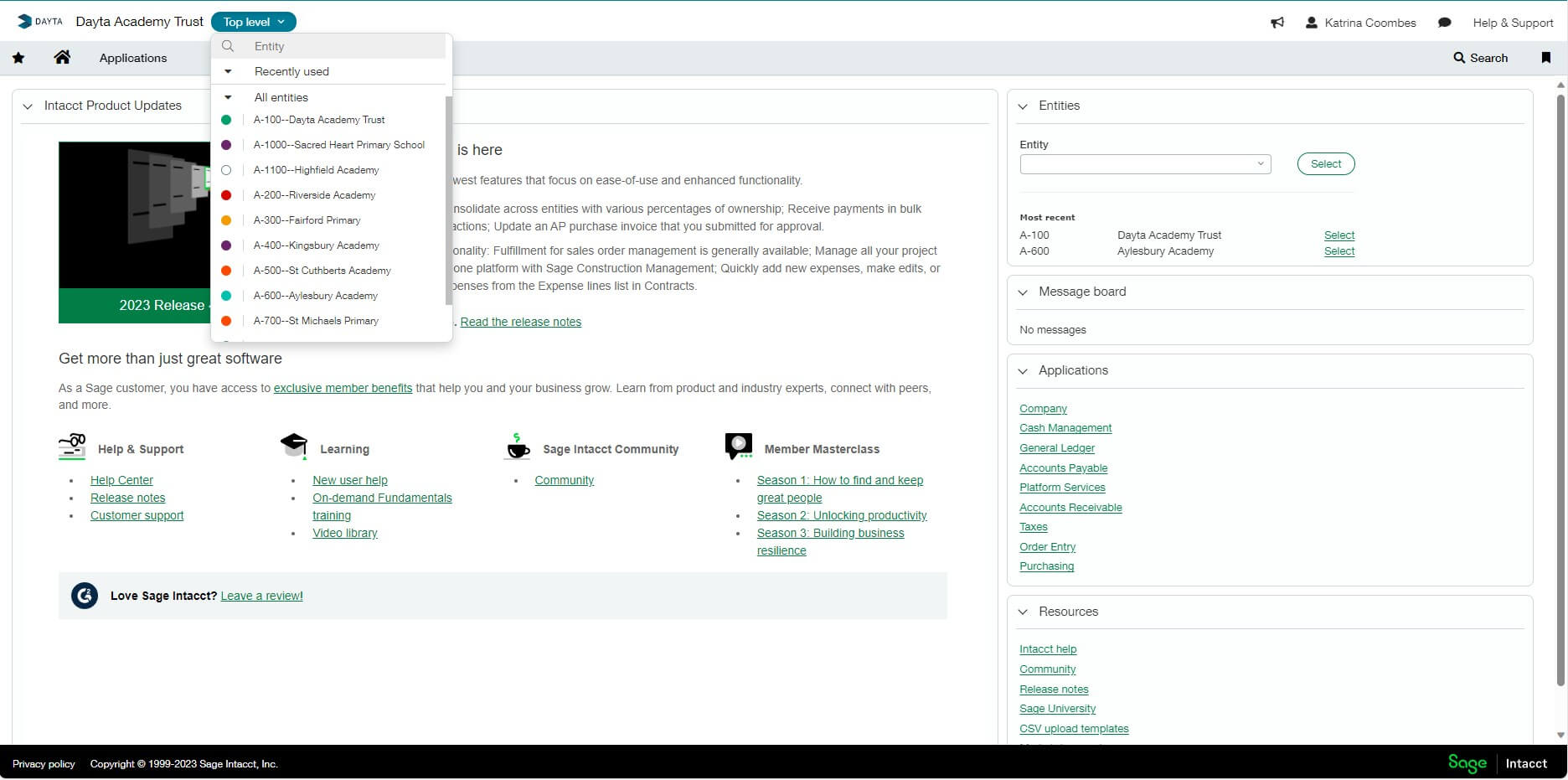Open the Cash Management link

tap(1065, 428)
